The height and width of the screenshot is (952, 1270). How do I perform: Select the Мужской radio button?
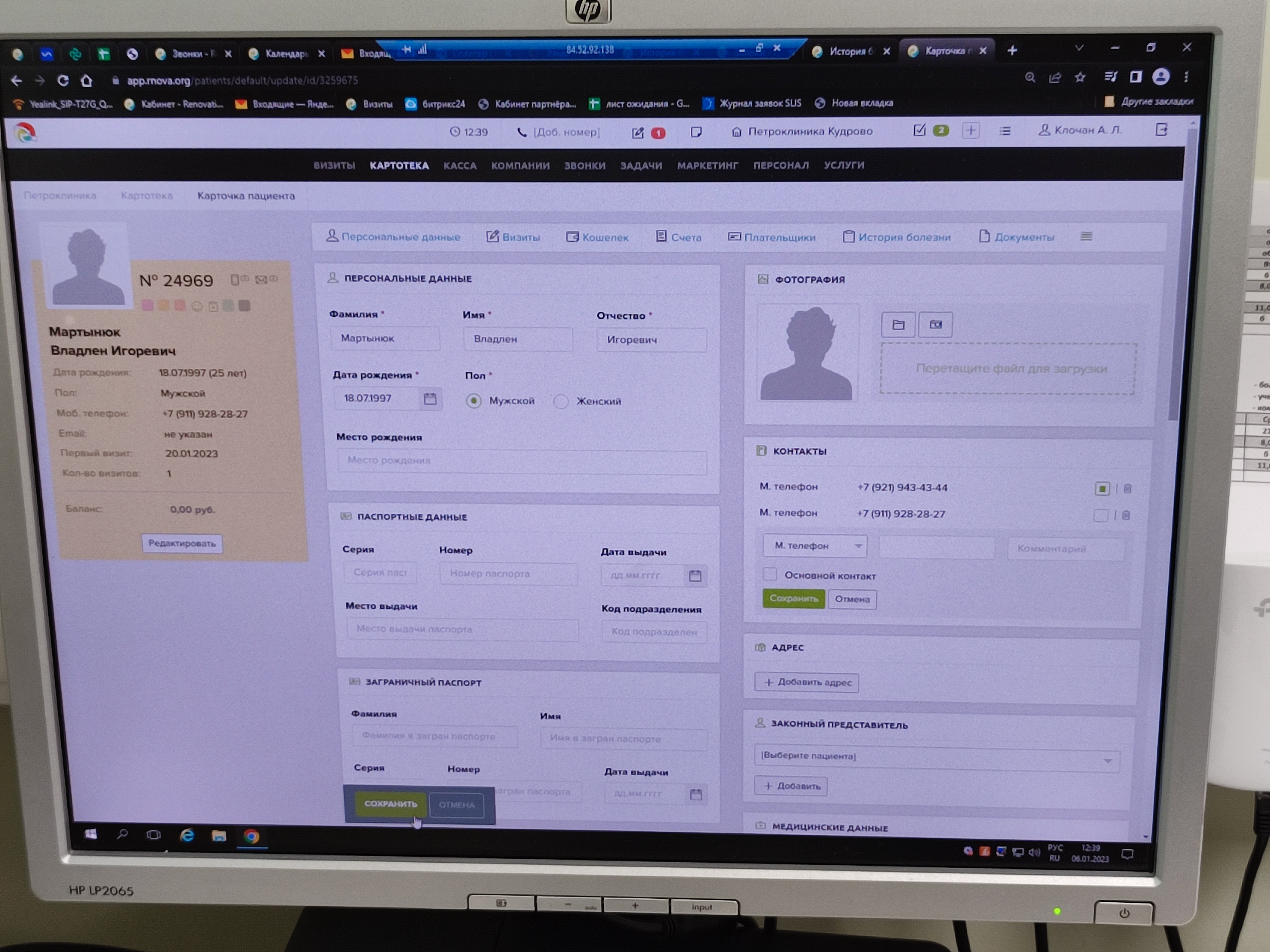[474, 400]
